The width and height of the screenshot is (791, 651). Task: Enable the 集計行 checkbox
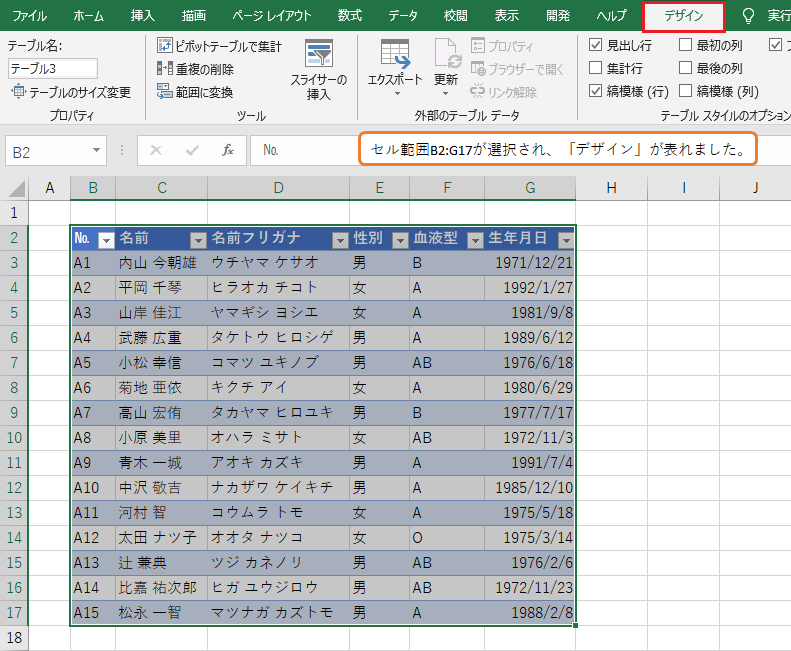pos(596,68)
